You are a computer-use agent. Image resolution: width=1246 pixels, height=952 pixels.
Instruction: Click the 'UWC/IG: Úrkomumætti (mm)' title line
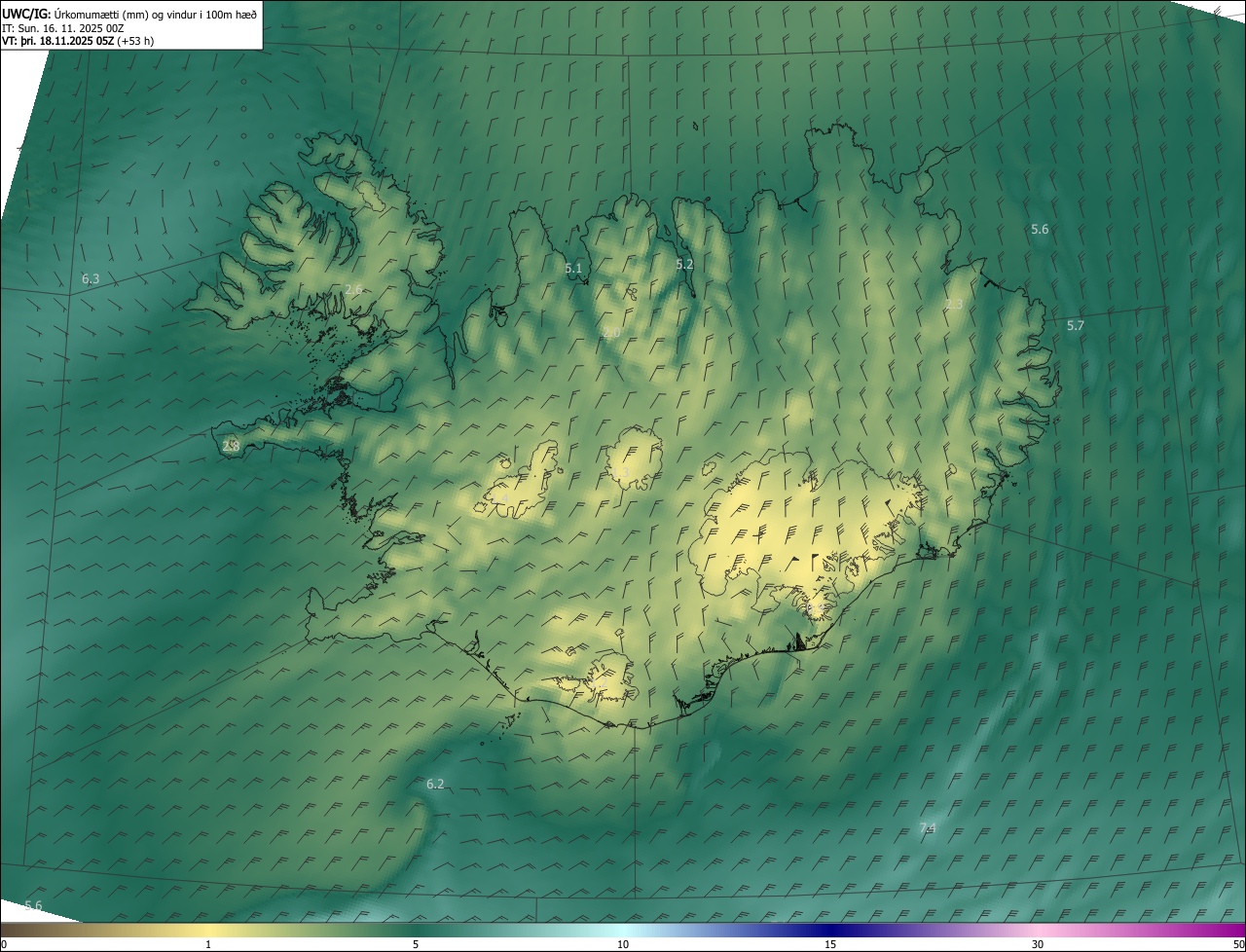tap(129, 13)
